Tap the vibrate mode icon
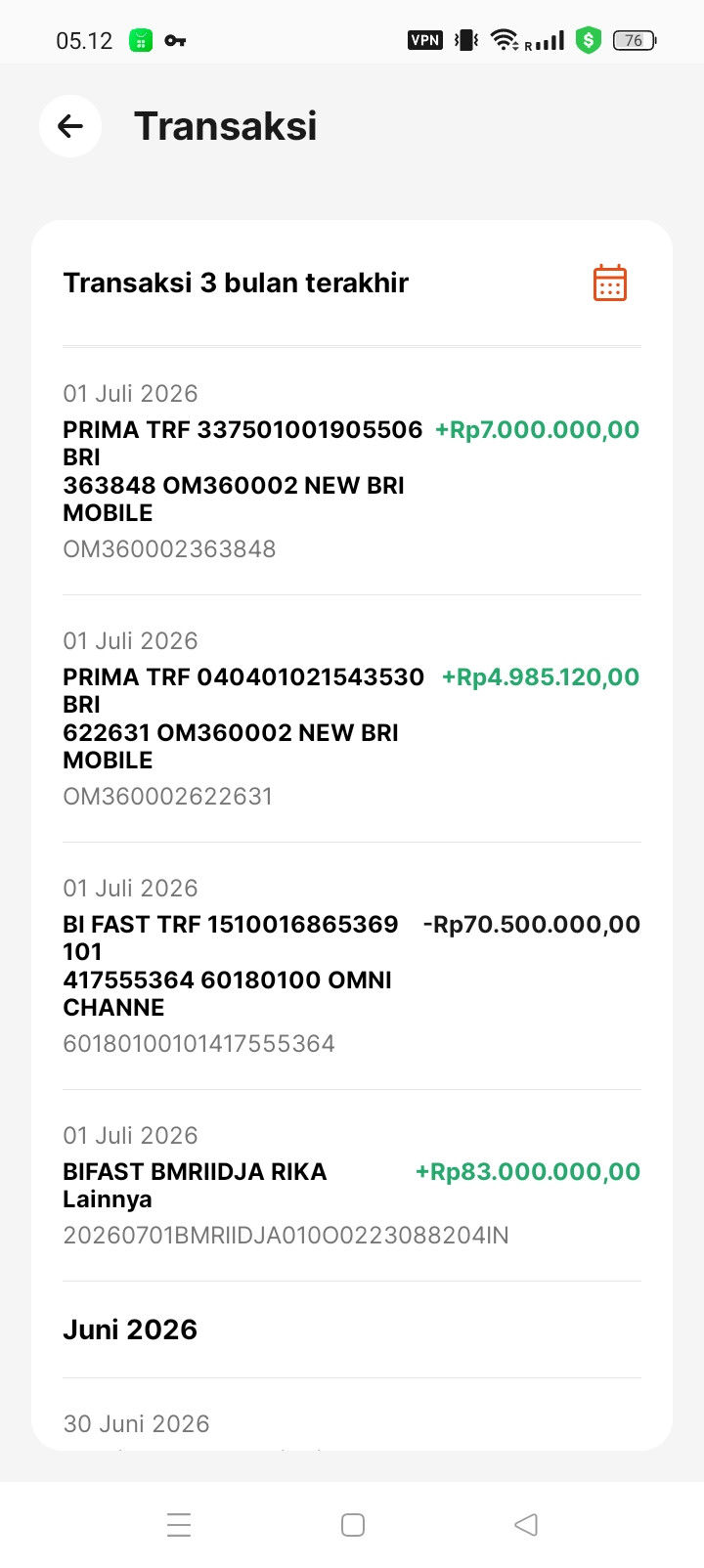The image size is (704, 1568). coord(466,40)
